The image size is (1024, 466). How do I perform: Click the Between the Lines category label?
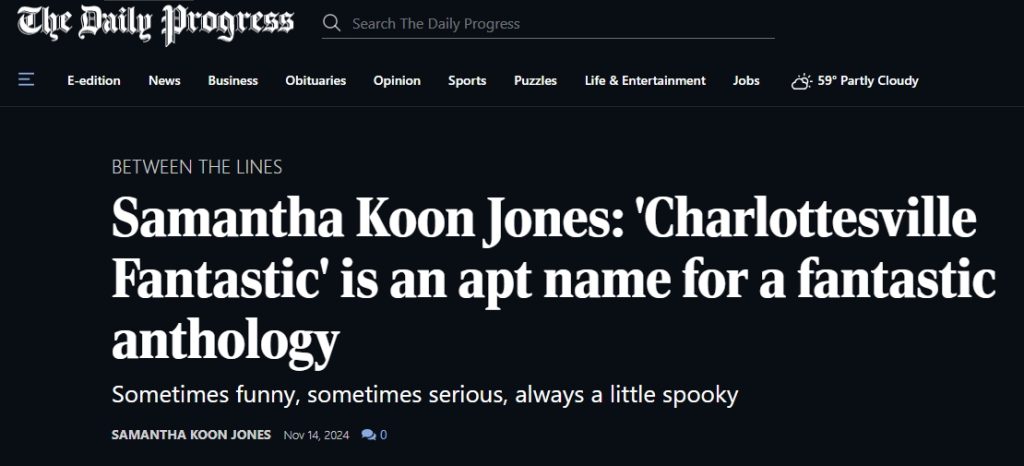point(197,167)
